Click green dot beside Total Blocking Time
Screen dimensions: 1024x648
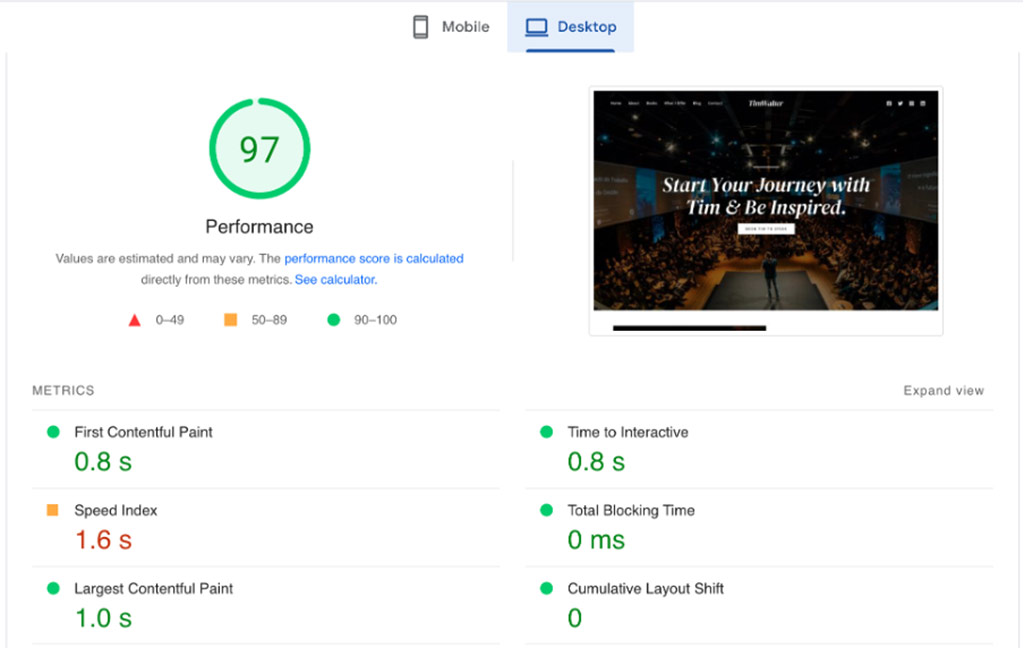point(546,510)
